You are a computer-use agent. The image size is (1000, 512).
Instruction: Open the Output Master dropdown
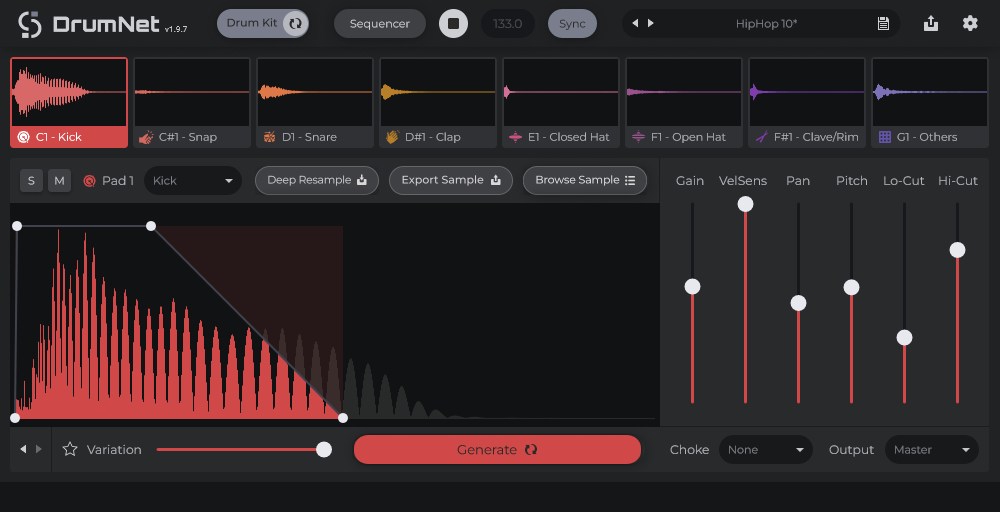pyautogui.click(x=931, y=450)
